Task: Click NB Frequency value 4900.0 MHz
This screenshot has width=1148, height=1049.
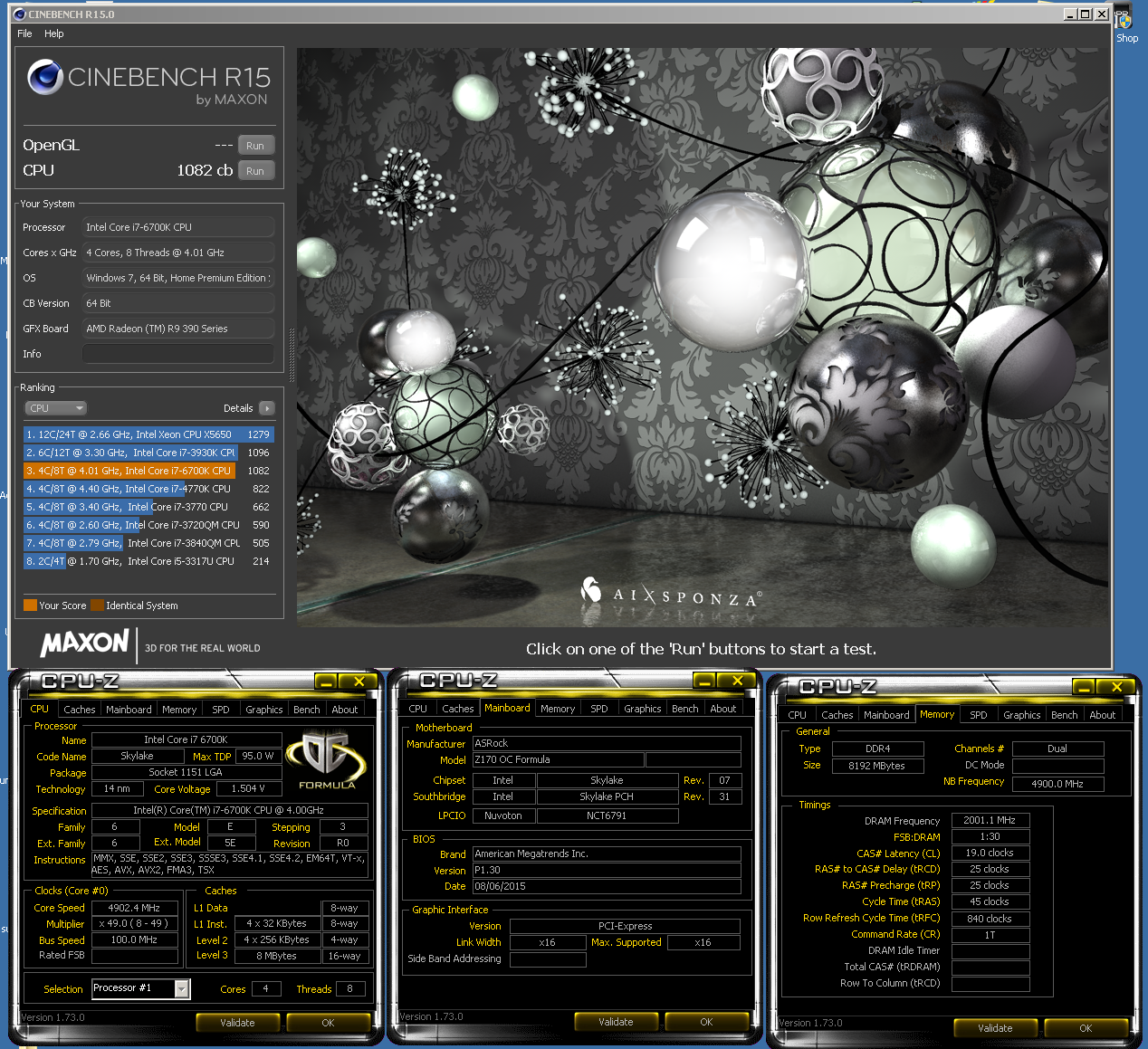Action: (x=1057, y=784)
